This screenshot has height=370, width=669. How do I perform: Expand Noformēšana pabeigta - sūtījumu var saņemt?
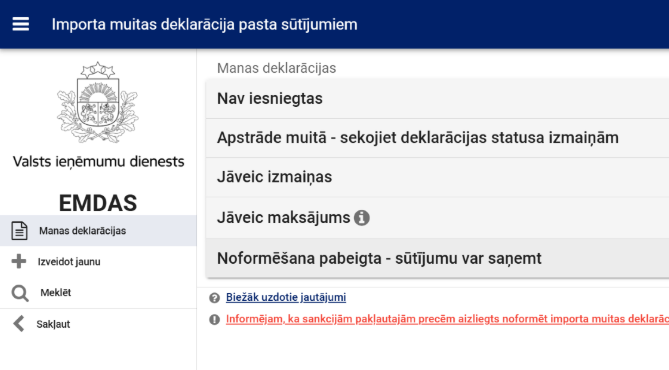point(437,258)
